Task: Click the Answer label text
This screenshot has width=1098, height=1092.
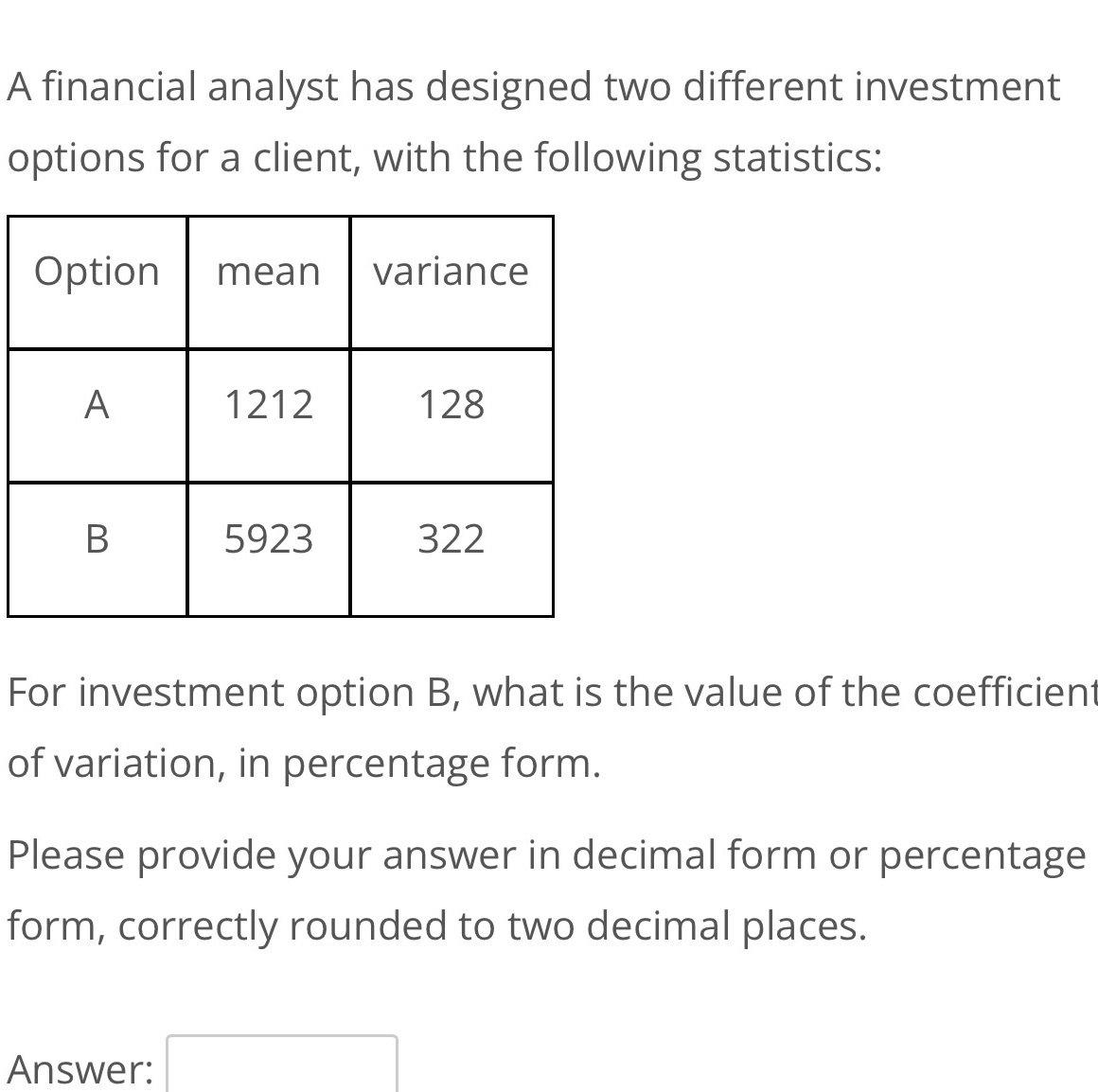Action: coord(80,1069)
